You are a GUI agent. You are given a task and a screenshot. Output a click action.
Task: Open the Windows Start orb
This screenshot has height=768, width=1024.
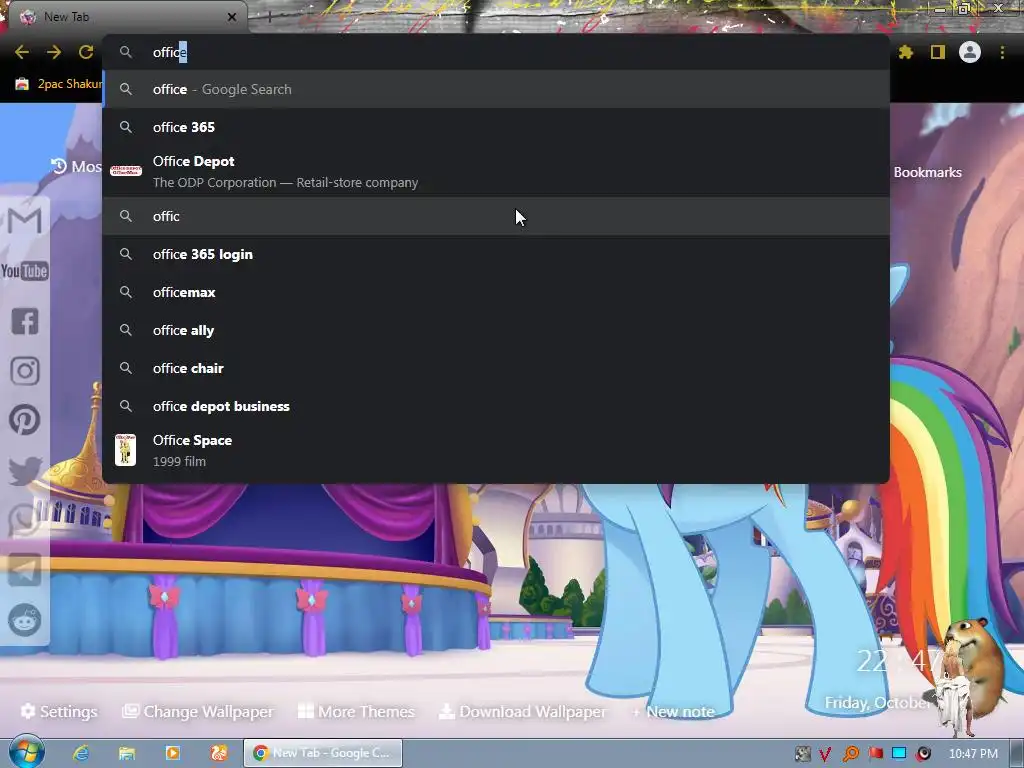[x=27, y=752]
